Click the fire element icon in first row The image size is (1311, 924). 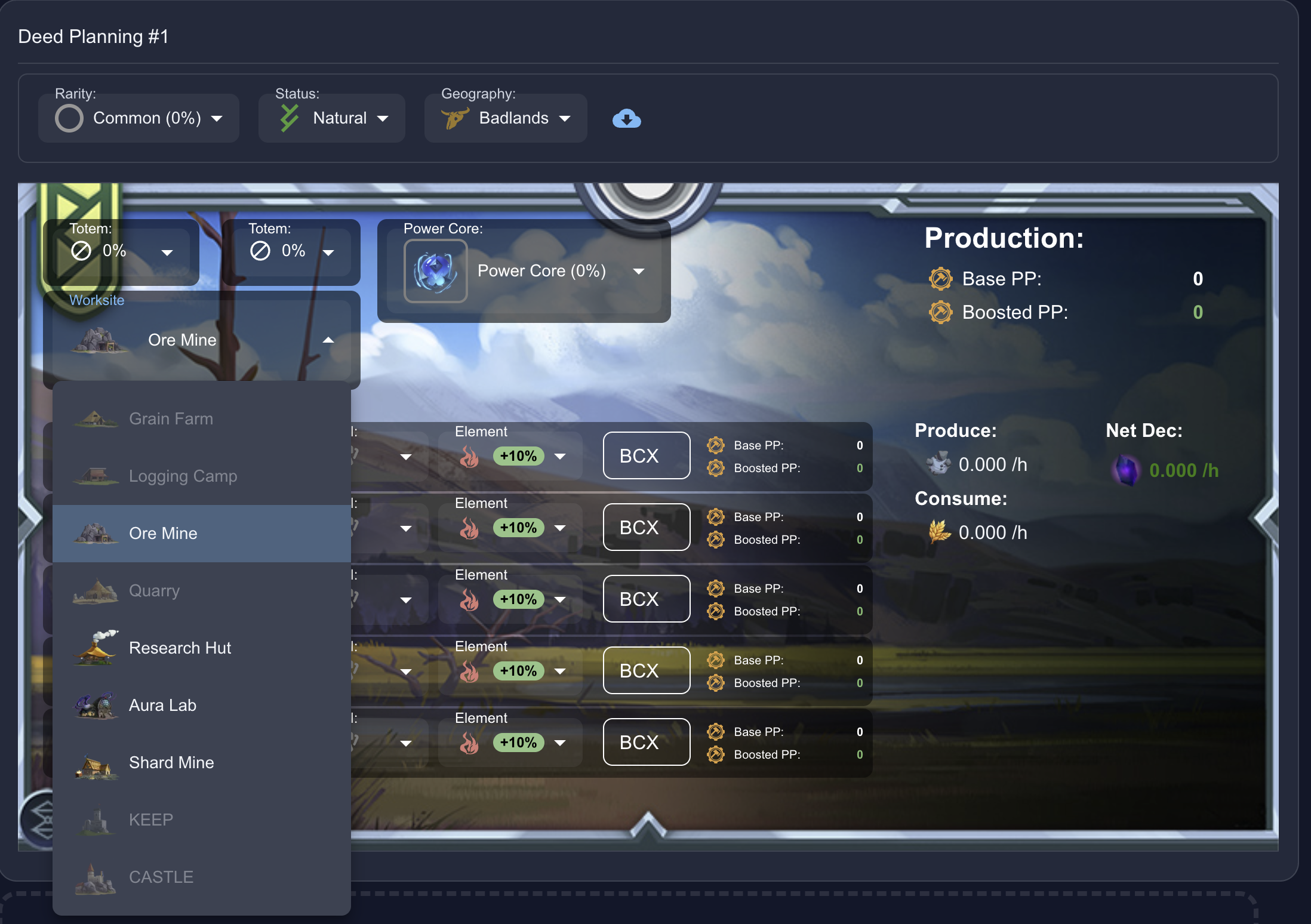coord(469,457)
